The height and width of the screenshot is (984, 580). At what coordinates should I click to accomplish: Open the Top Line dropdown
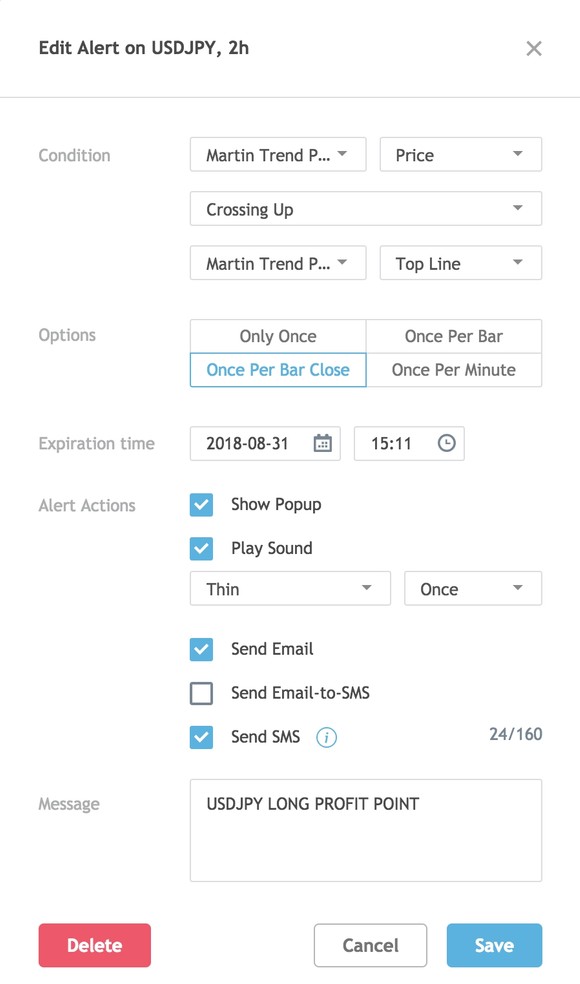pos(461,263)
